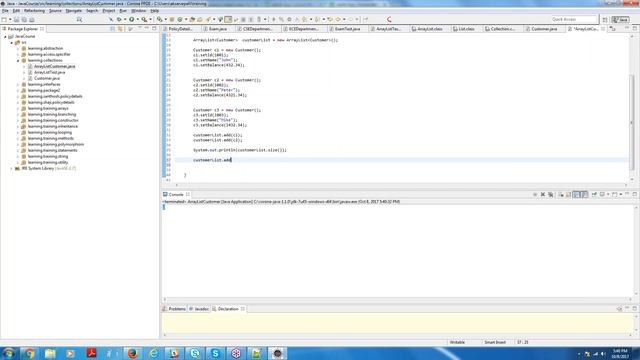Collapse the learning.collections package
The width and height of the screenshot is (640, 360).
click(x=18, y=60)
